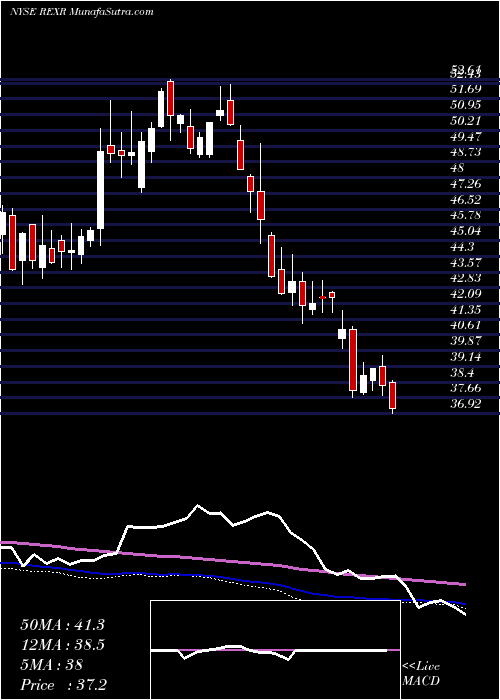The image size is (500, 700).
Task: Select the 37.66 price level label
Action: click(x=465, y=388)
